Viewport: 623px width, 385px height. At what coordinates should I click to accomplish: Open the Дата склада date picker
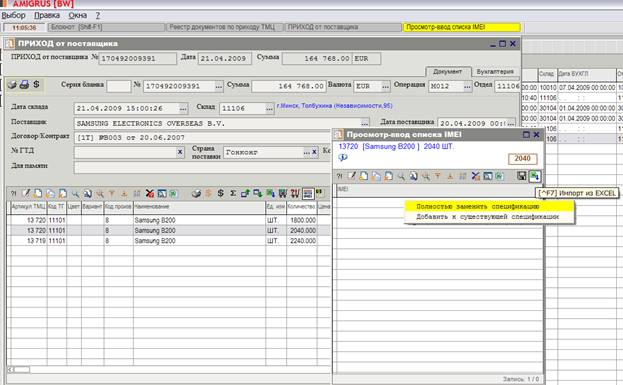183,108
